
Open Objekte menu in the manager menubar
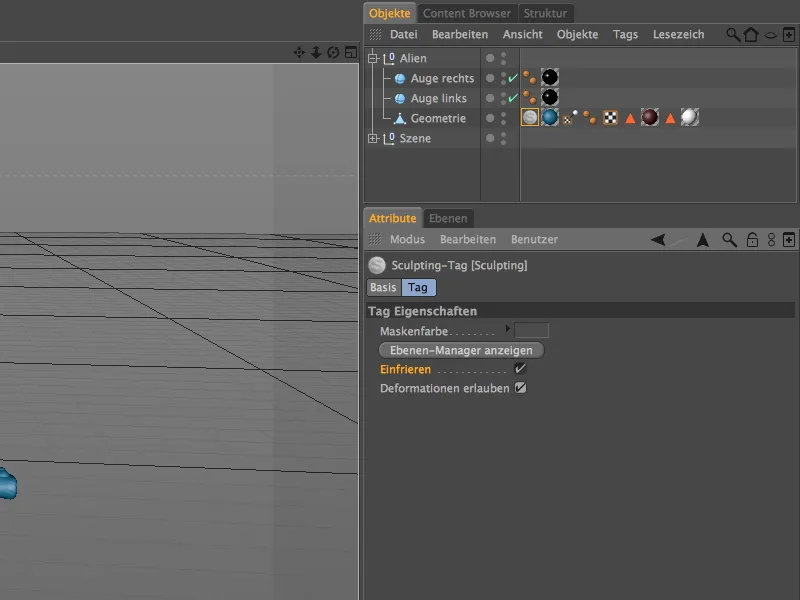tap(577, 35)
